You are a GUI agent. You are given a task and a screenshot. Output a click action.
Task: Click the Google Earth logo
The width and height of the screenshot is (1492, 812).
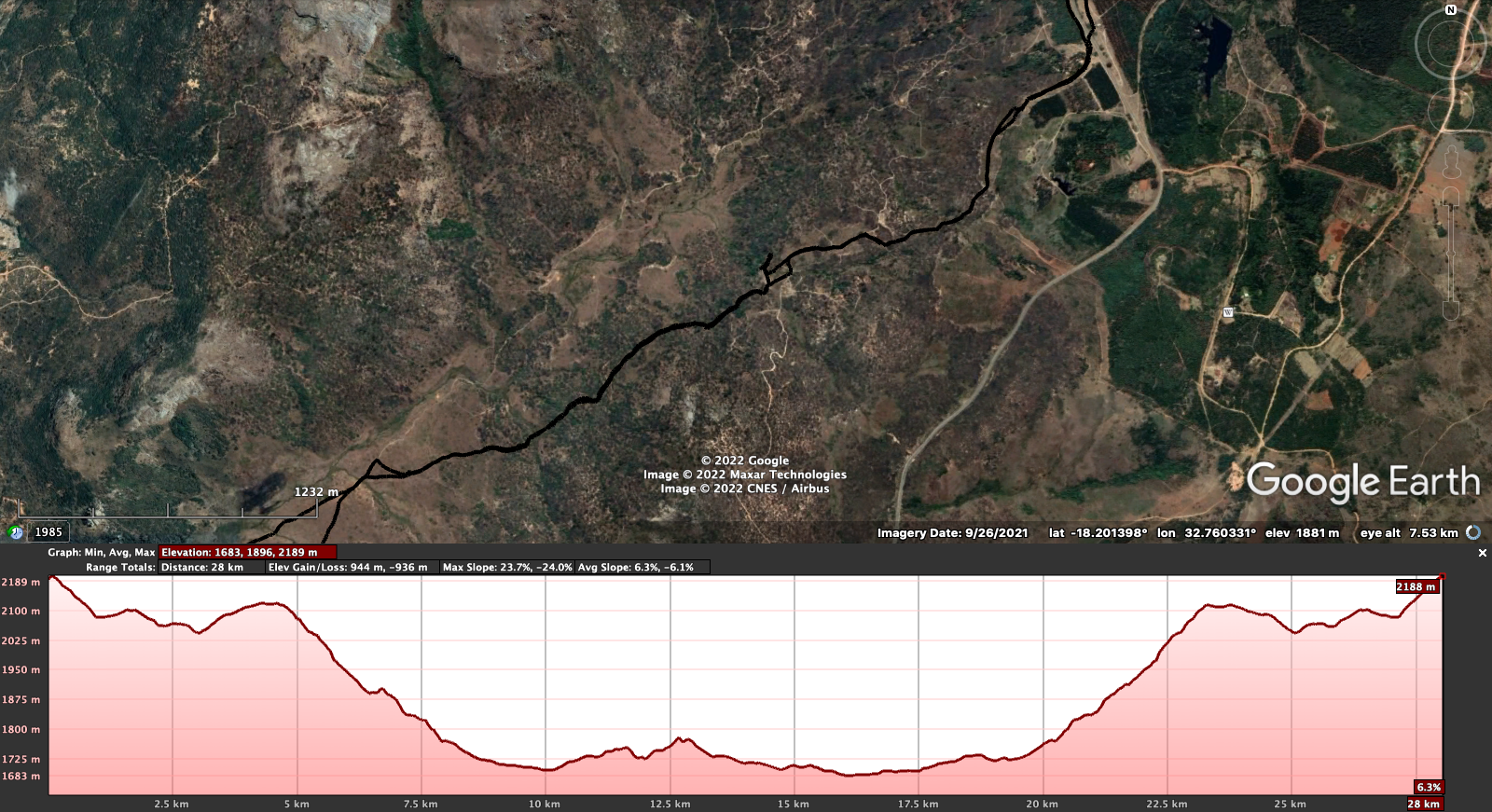tap(1362, 482)
